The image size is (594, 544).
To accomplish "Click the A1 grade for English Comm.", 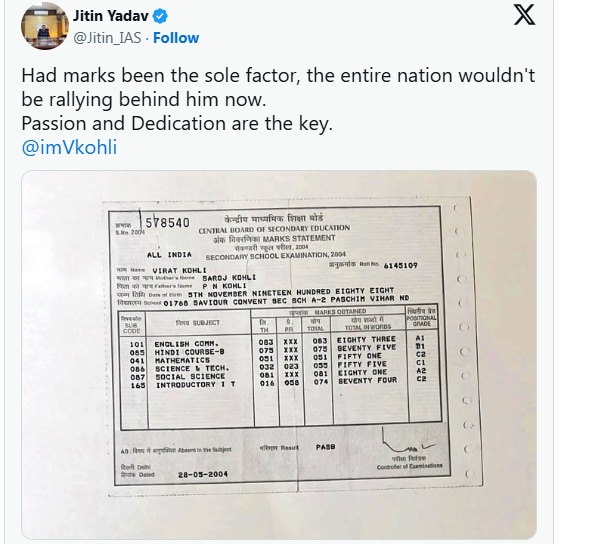I will (420, 338).
